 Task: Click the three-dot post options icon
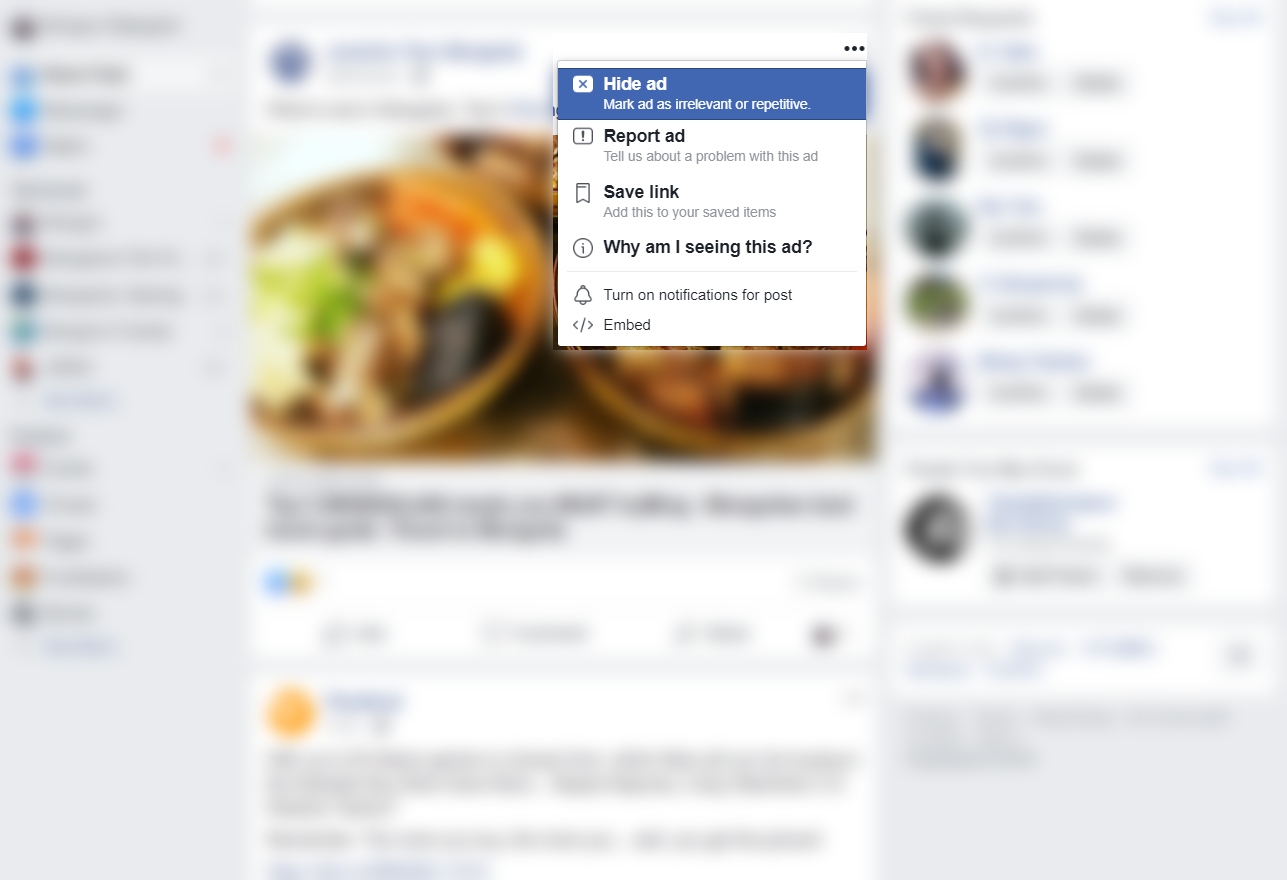[854, 48]
